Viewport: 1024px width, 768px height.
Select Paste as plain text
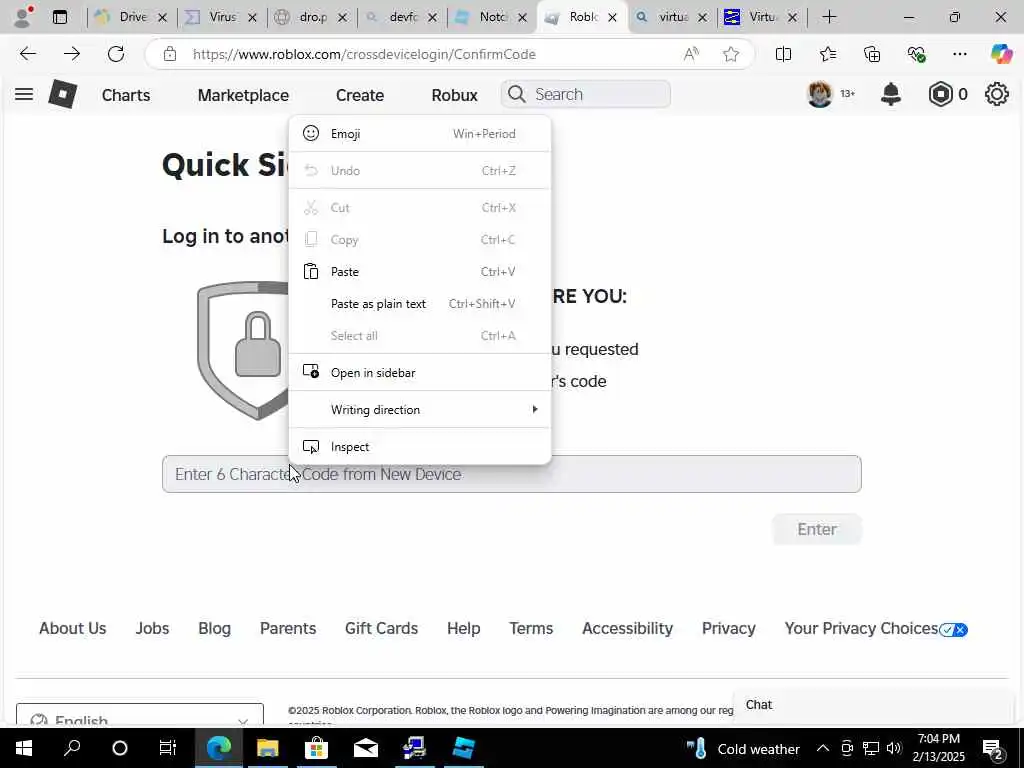pos(419,304)
